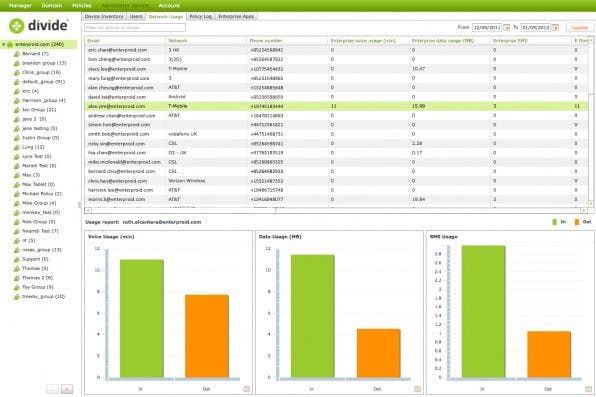
Task: Open the Domain menu
Action: tap(52, 6)
